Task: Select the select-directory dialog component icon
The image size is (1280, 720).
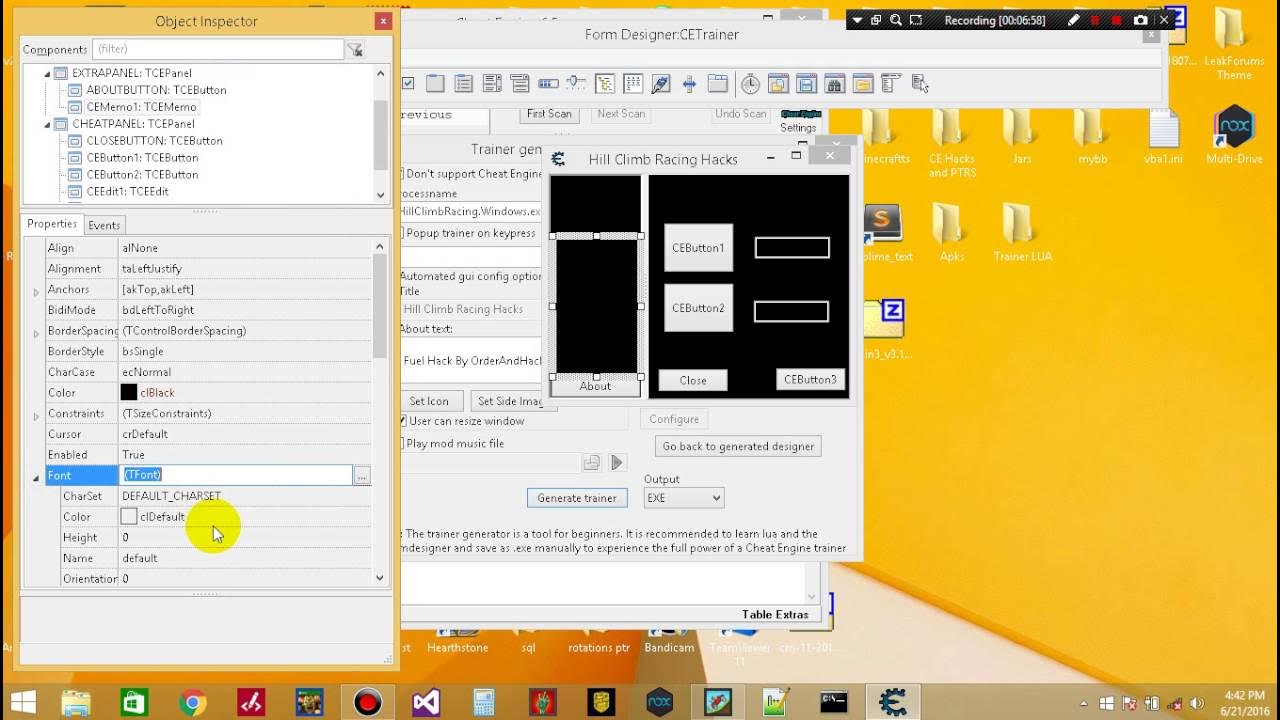Action: (x=862, y=84)
